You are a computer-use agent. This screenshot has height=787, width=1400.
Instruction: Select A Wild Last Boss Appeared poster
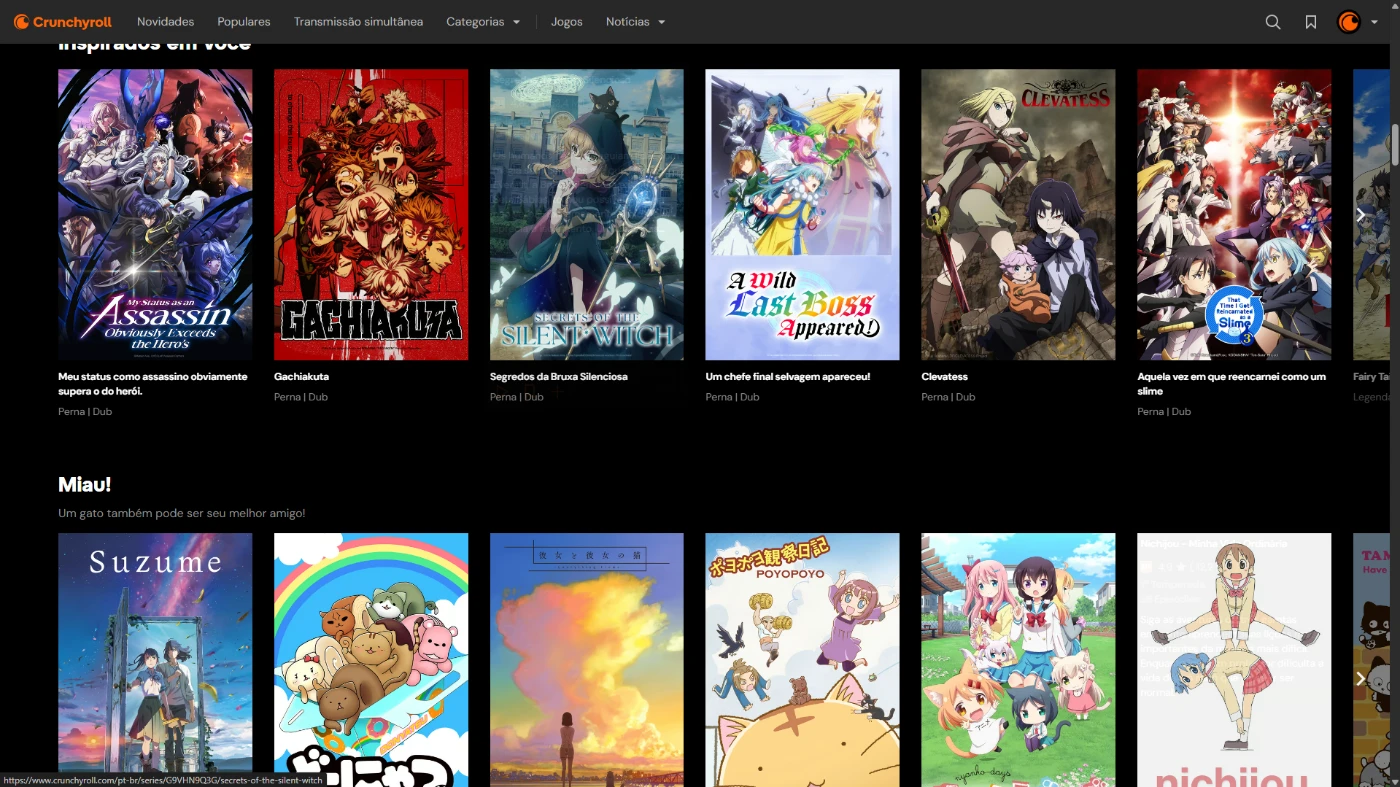point(802,214)
